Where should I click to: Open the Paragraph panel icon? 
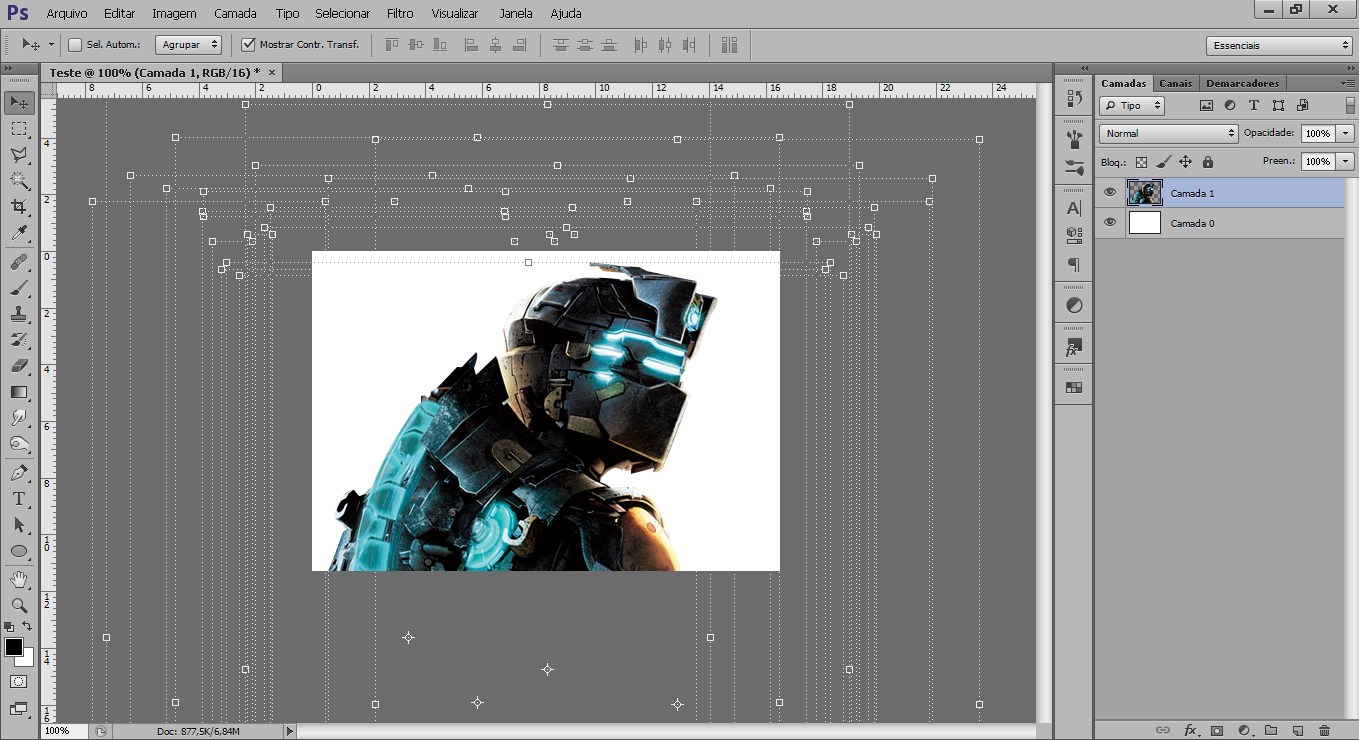pyautogui.click(x=1074, y=265)
